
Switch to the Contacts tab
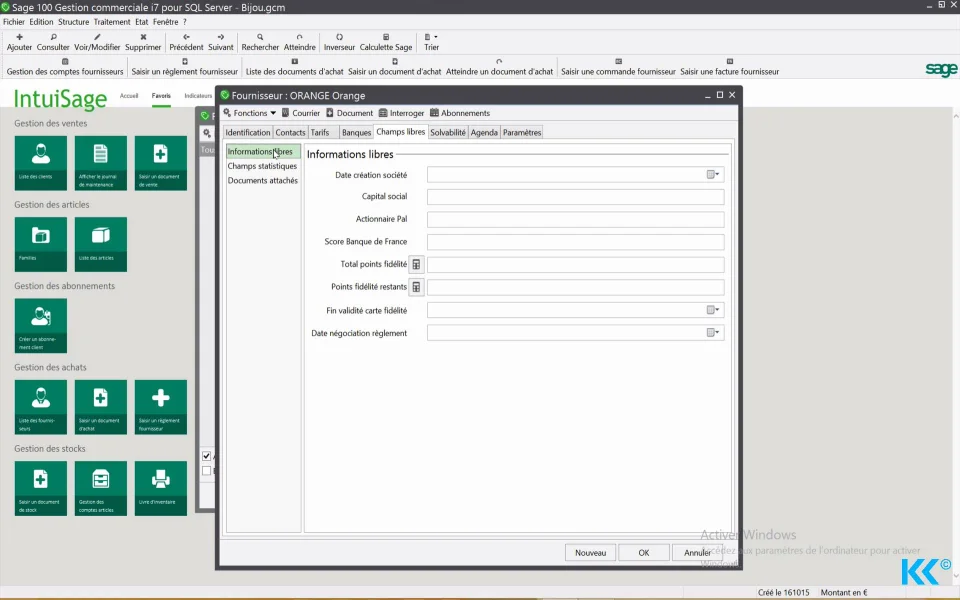click(x=290, y=132)
